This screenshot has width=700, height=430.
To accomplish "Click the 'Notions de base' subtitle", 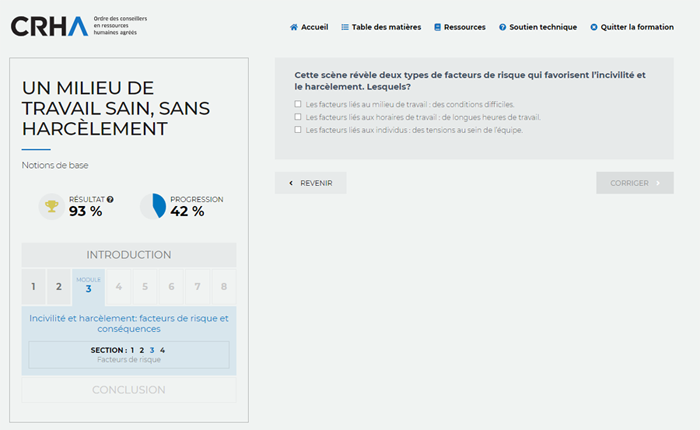I will point(55,165).
